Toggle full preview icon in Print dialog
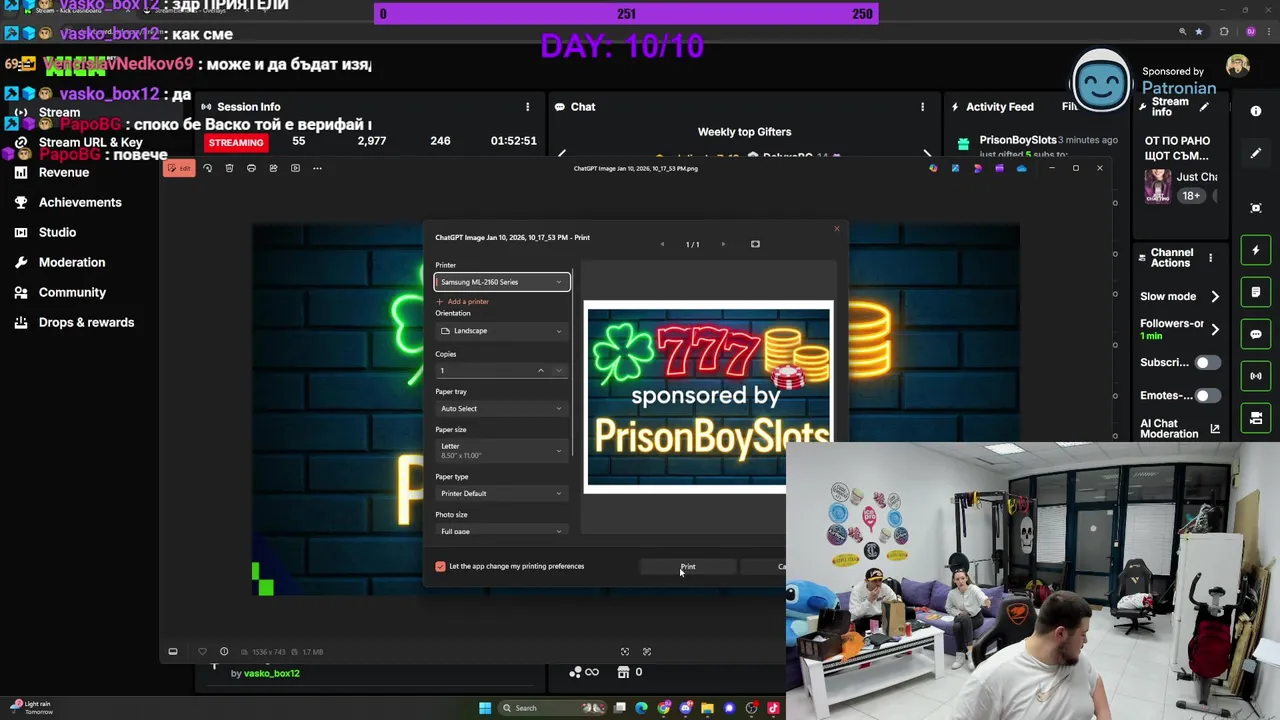 (755, 244)
